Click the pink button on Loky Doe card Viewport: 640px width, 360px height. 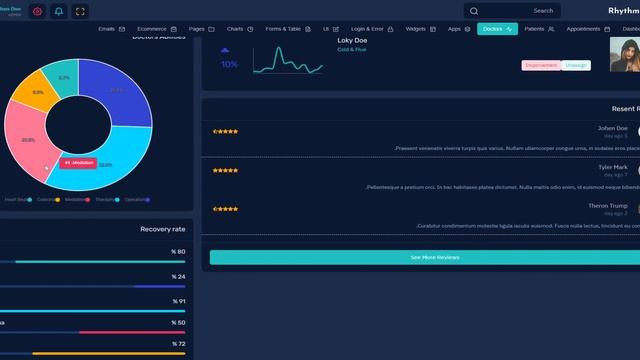pos(541,65)
